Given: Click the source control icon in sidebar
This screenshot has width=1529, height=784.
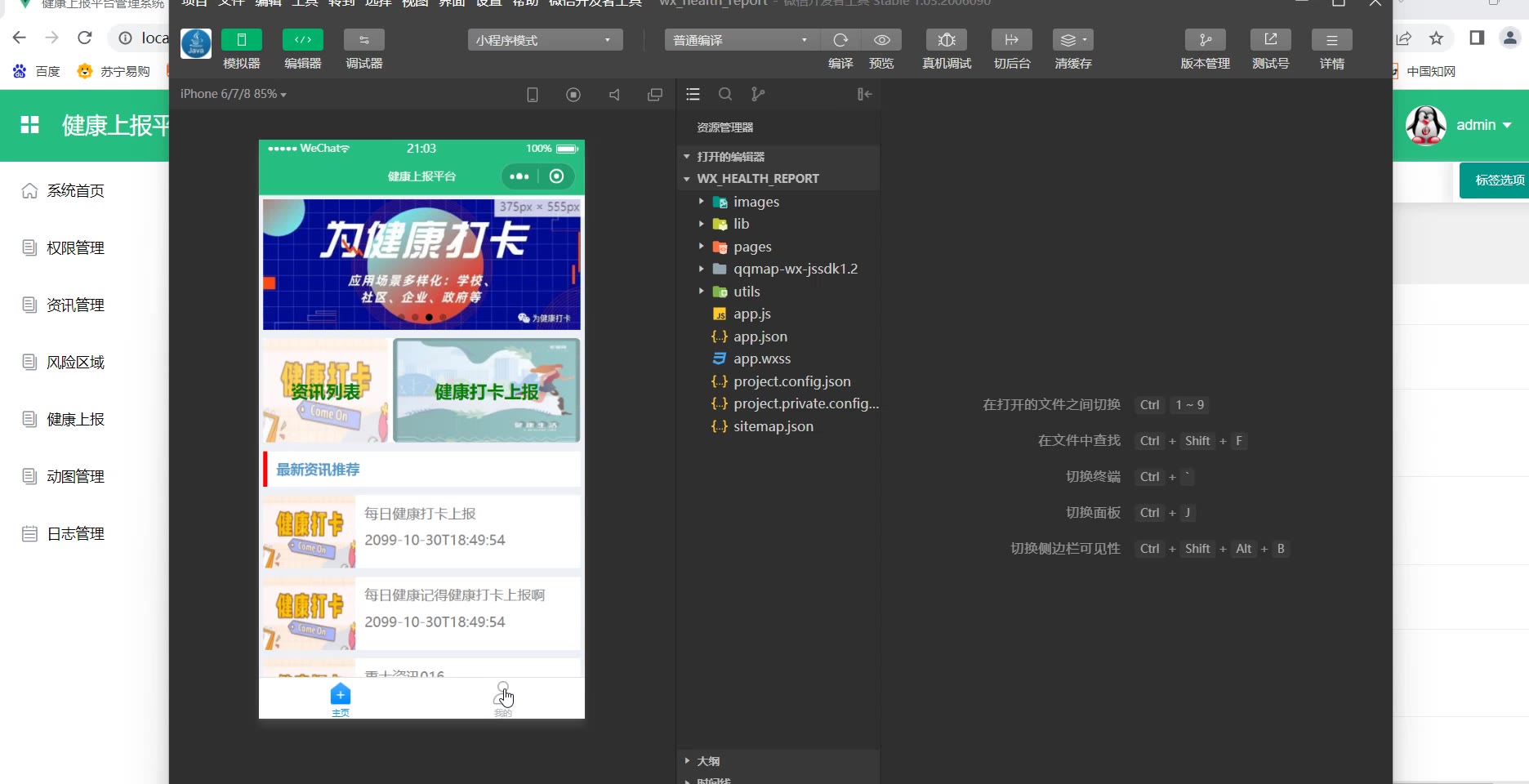Looking at the screenshot, I should [758, 95].
